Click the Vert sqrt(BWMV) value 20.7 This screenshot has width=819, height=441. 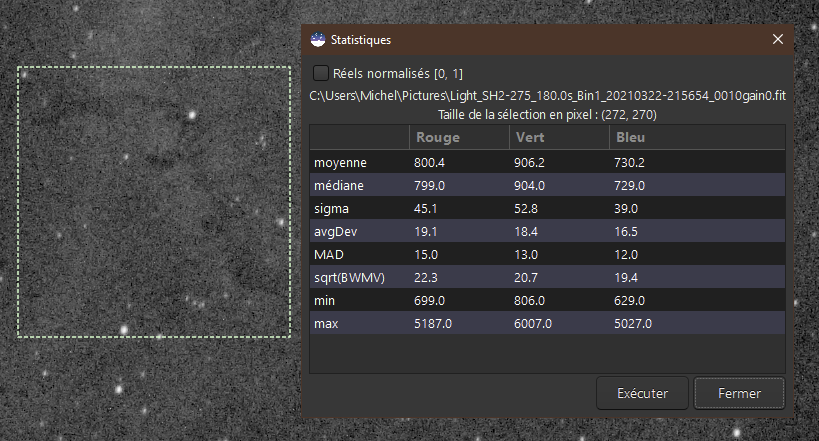coord(525,277)
